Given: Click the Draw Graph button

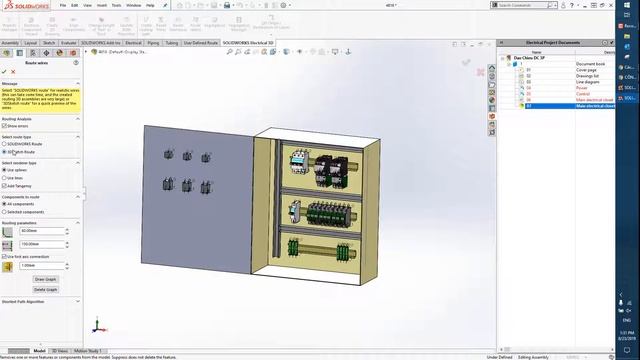Looking at the screenshot, I should pyautogui.click(x=45, y=280).
